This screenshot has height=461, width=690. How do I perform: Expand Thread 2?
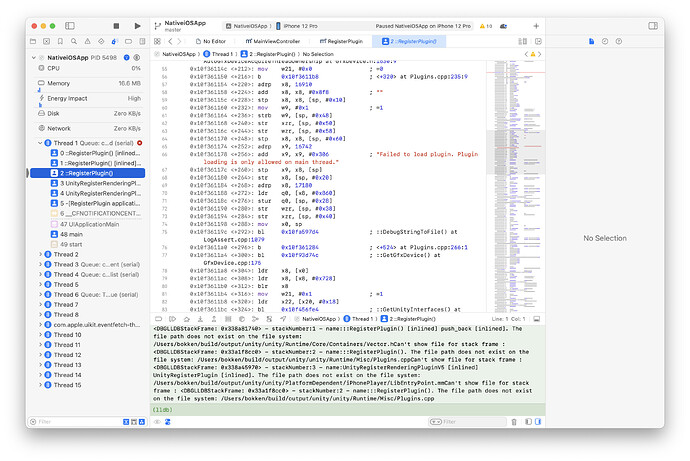point(40,255)
